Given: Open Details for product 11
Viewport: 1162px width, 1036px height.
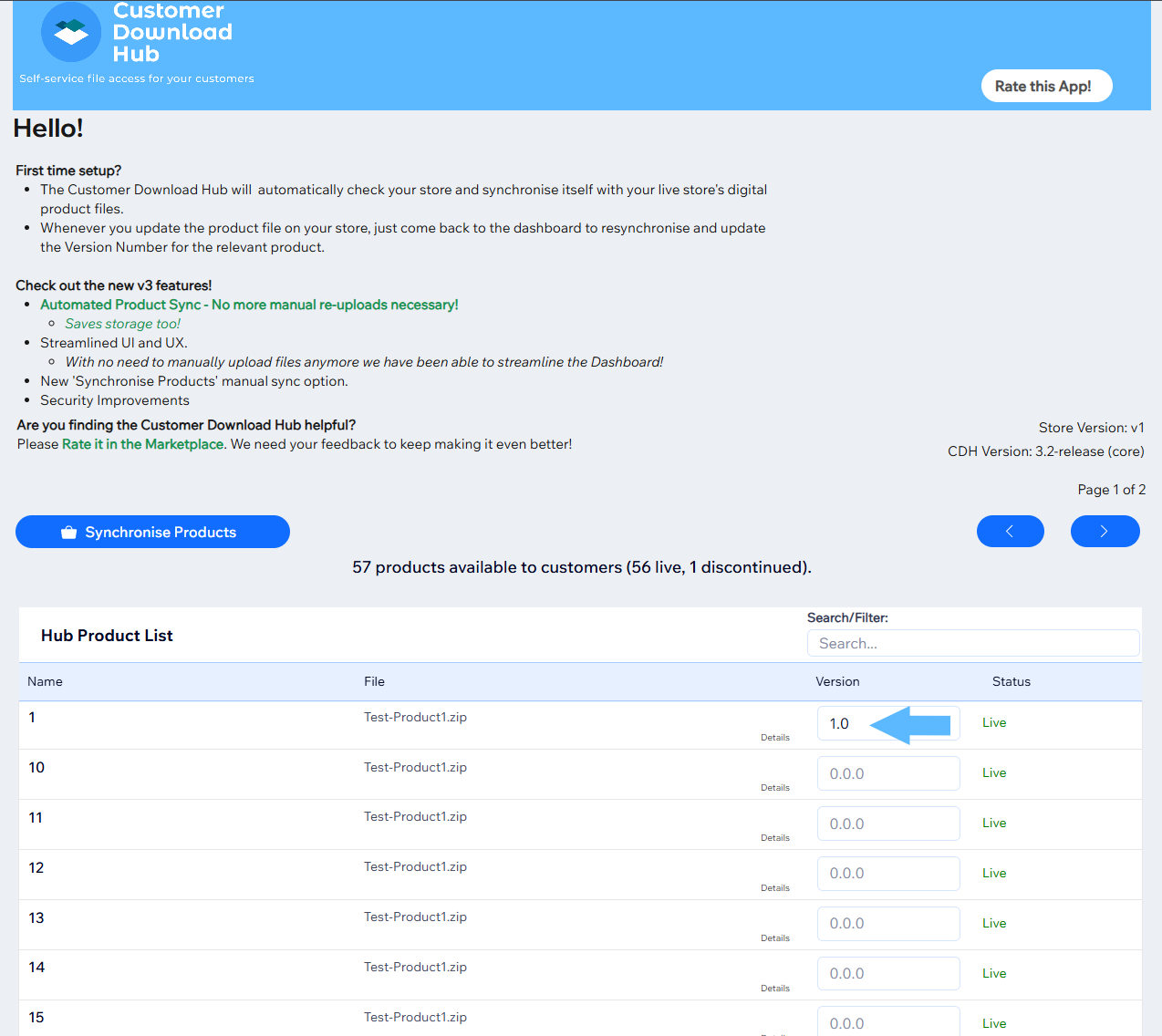Looking at the screenshot, I should [x=775, y=837].
